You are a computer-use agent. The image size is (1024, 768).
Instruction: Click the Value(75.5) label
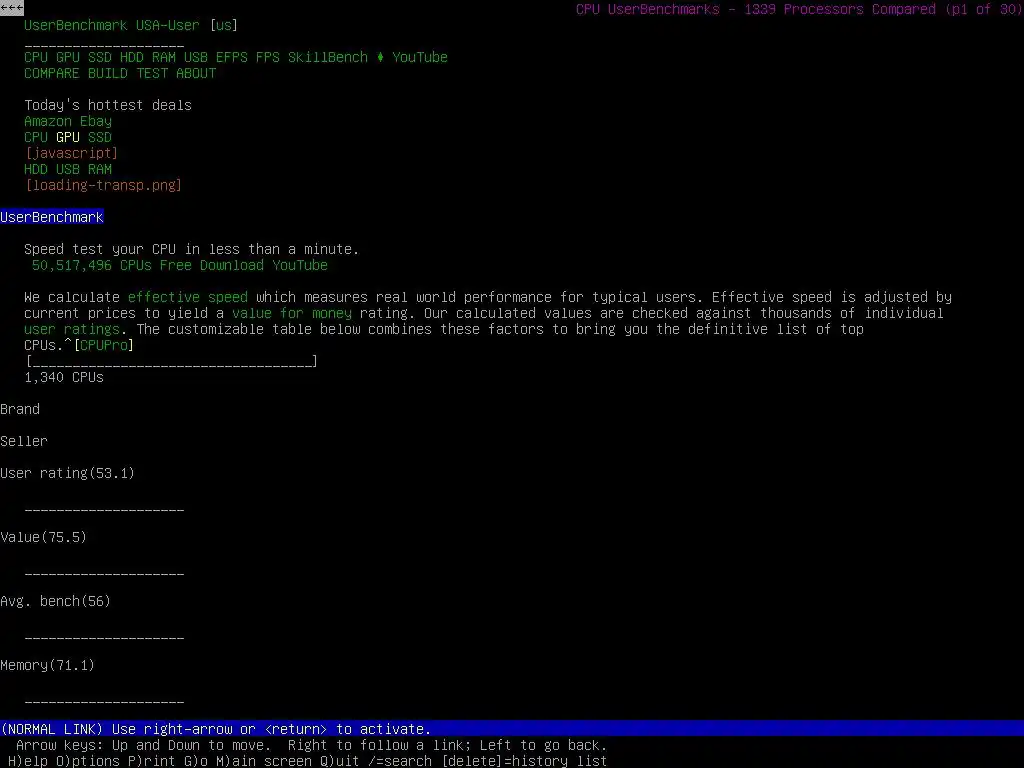click(x=44, y=537)
